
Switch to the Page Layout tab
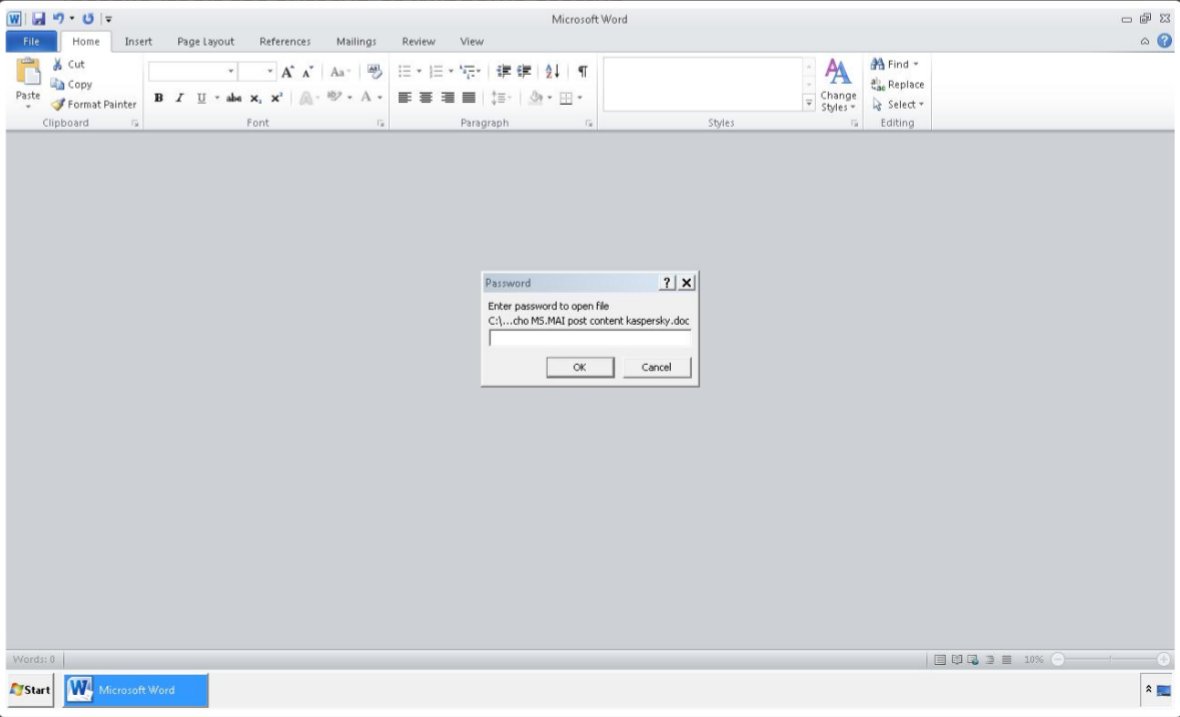(205, 41)
